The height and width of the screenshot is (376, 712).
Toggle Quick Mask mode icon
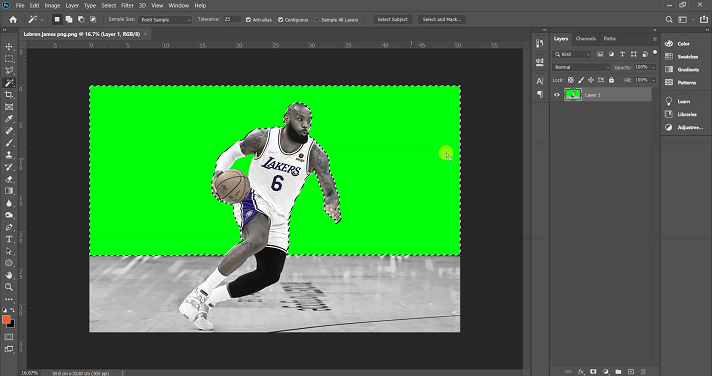[x=9, y=337]
